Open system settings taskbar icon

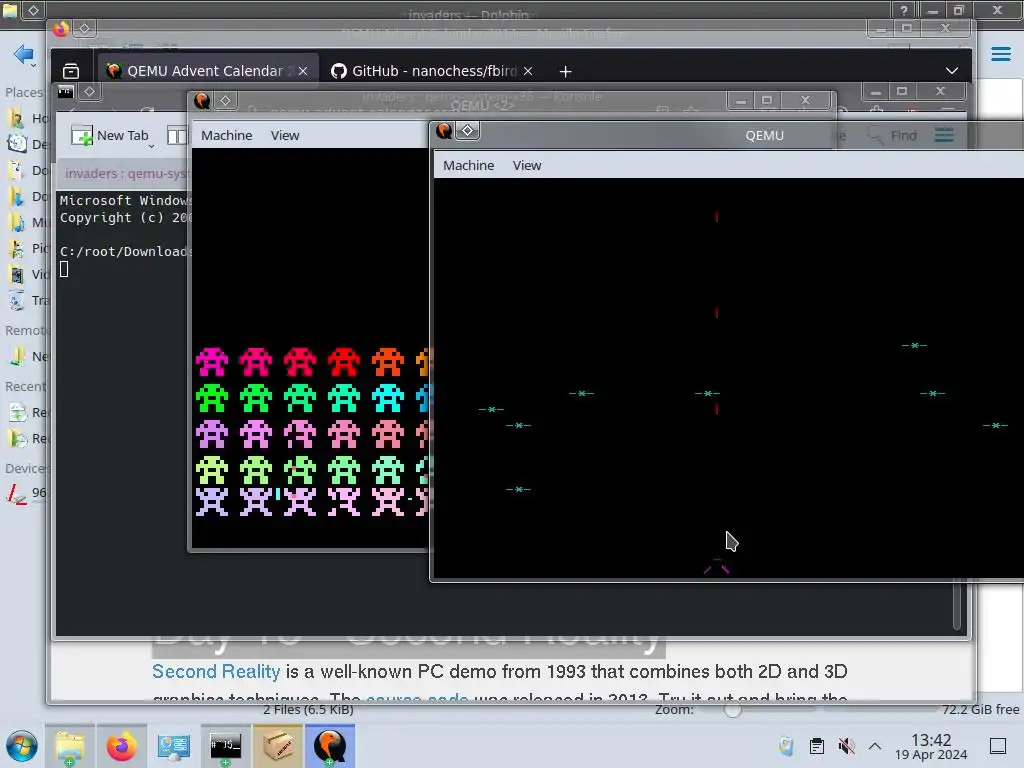[x=173, y=746]
